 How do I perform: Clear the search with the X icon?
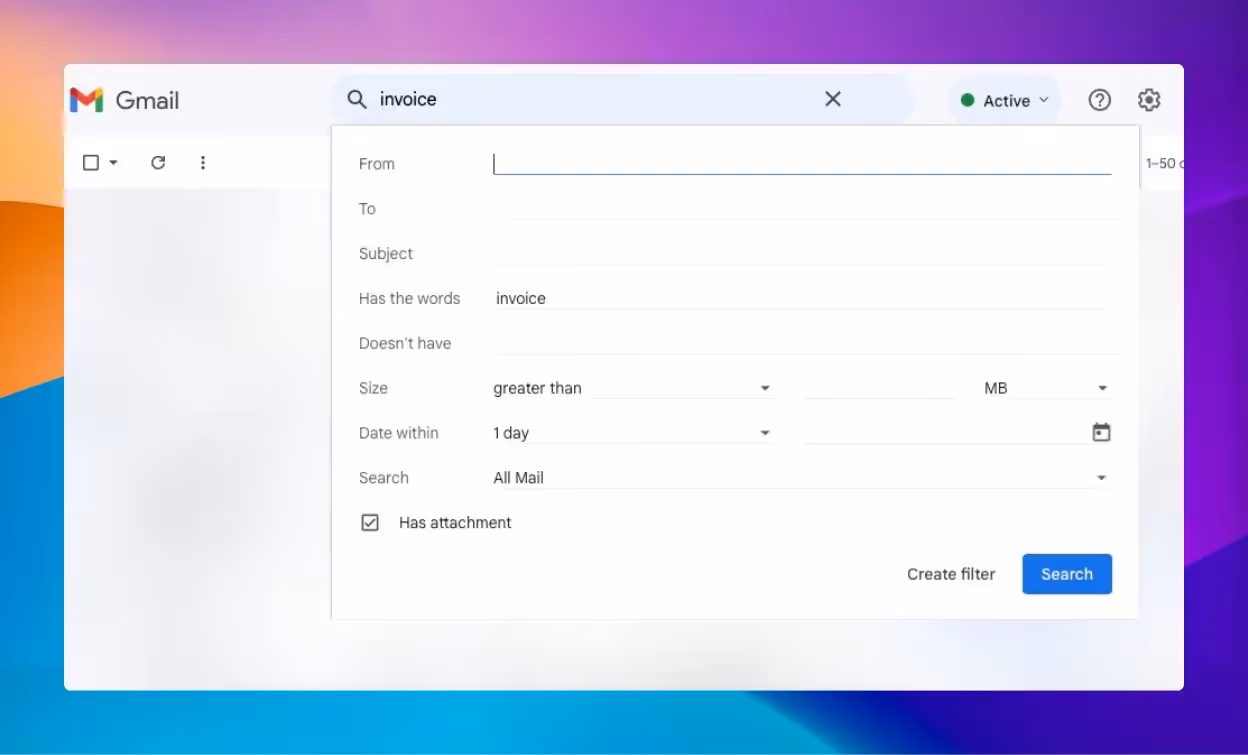click(x=832, y=99)
